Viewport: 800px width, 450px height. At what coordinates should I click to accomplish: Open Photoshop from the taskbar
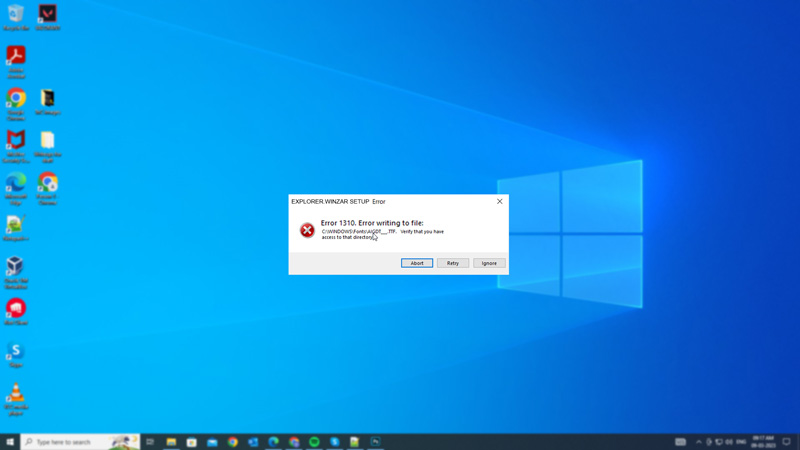click(x=375, y=442)
